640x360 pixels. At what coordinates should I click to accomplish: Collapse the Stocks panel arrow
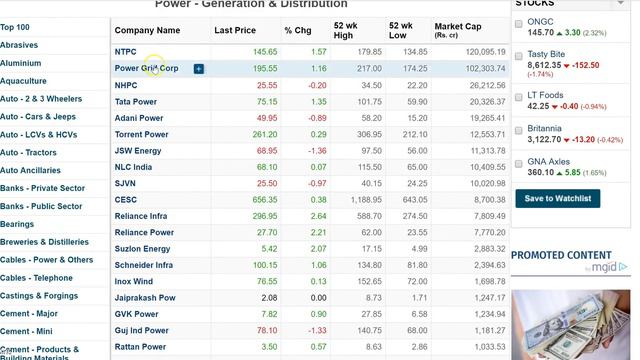(620, 3)
